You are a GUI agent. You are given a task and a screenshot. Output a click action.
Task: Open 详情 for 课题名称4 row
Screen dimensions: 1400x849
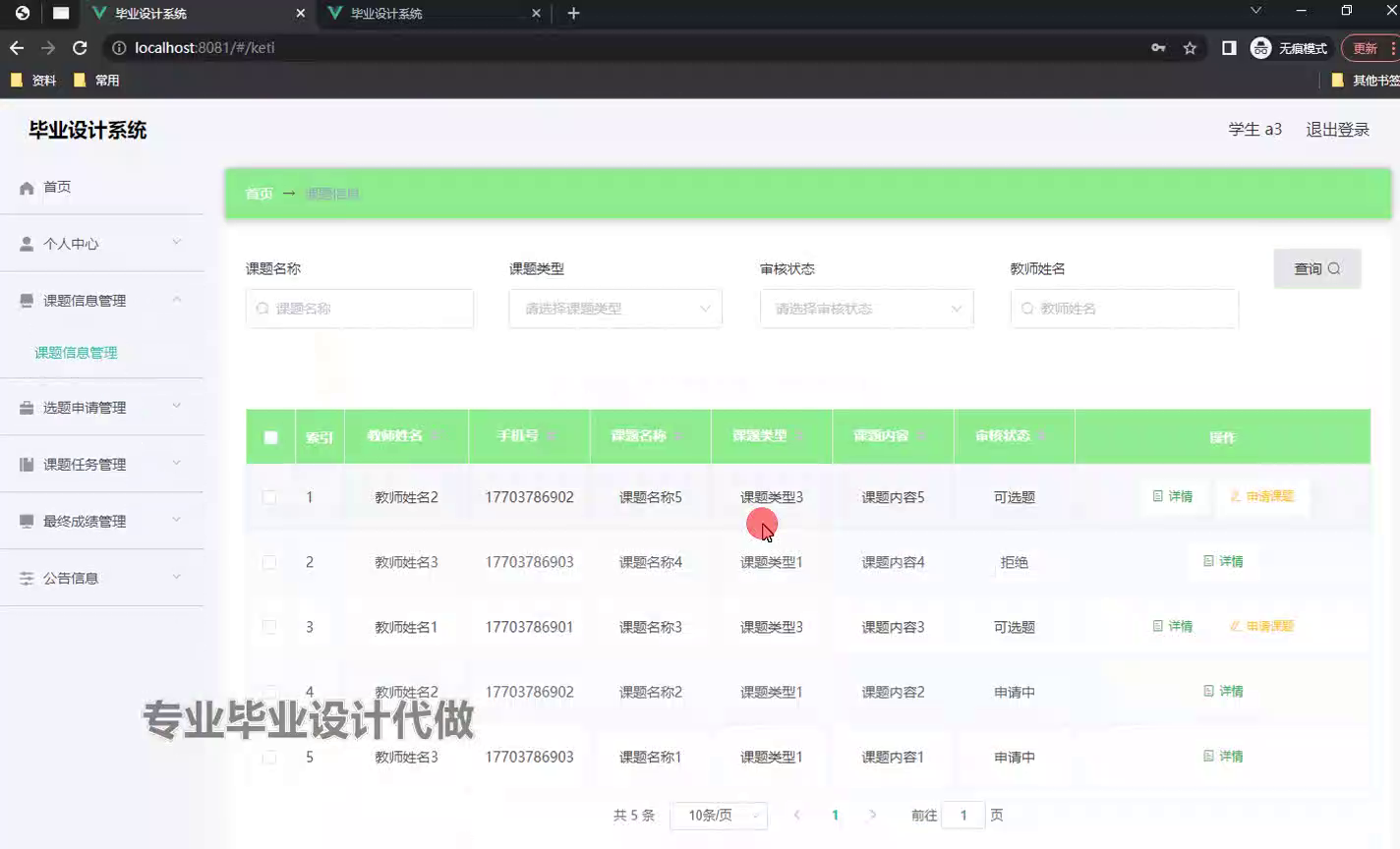(1223, 561)
